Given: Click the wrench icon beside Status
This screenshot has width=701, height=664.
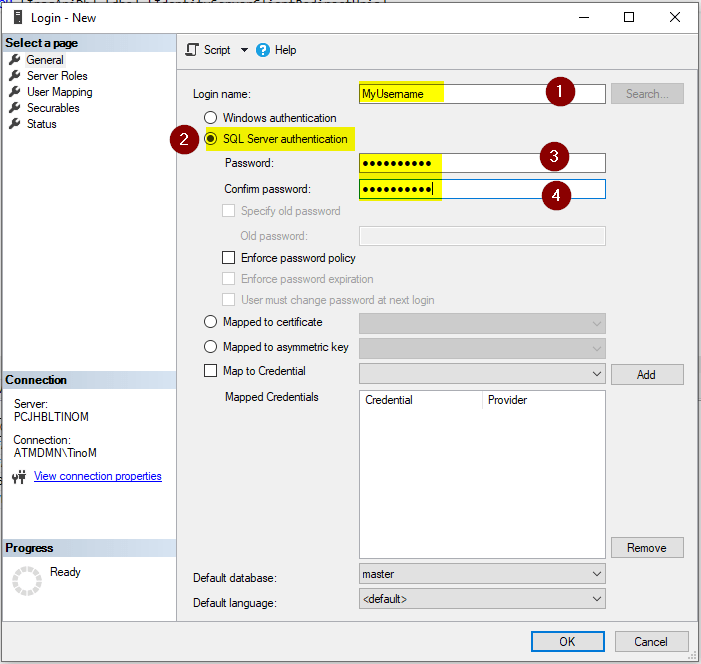Looking at the screenshot, I should point(15,124).
